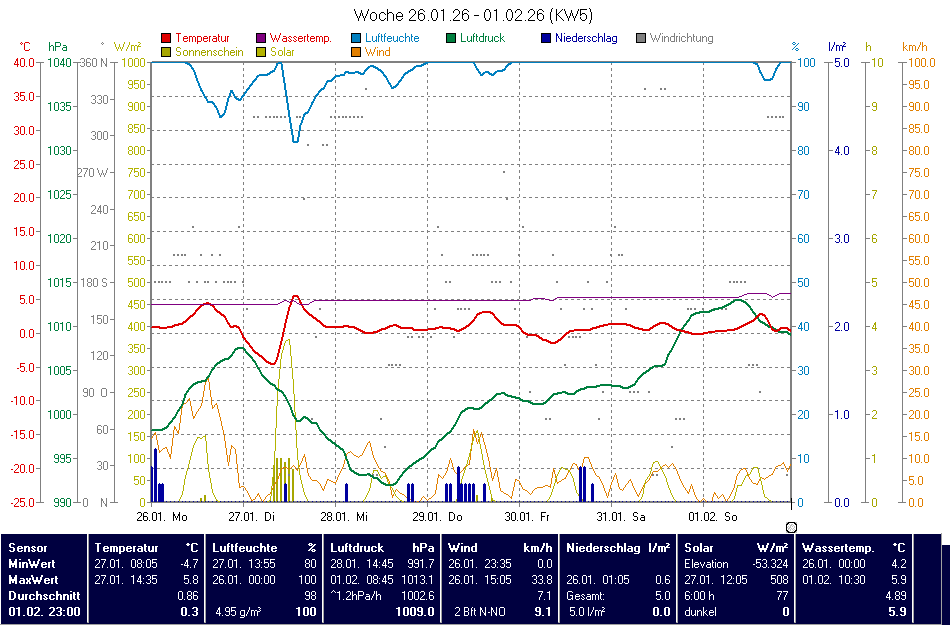950x625 pixels.
Task: Click the green Luftdruck legend swatch
Action: [452, 39]
